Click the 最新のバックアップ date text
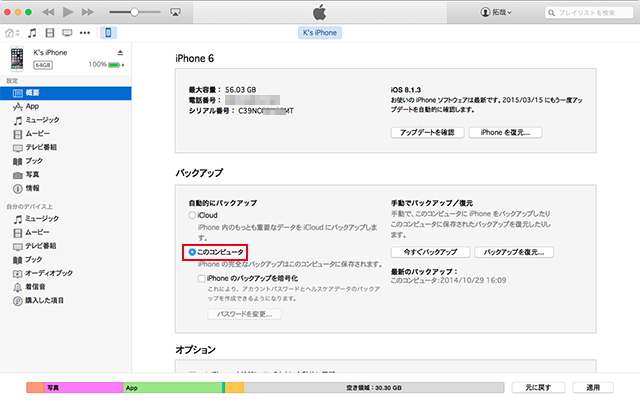This screenshot has height=402, width=640. [x=449, y=280]
